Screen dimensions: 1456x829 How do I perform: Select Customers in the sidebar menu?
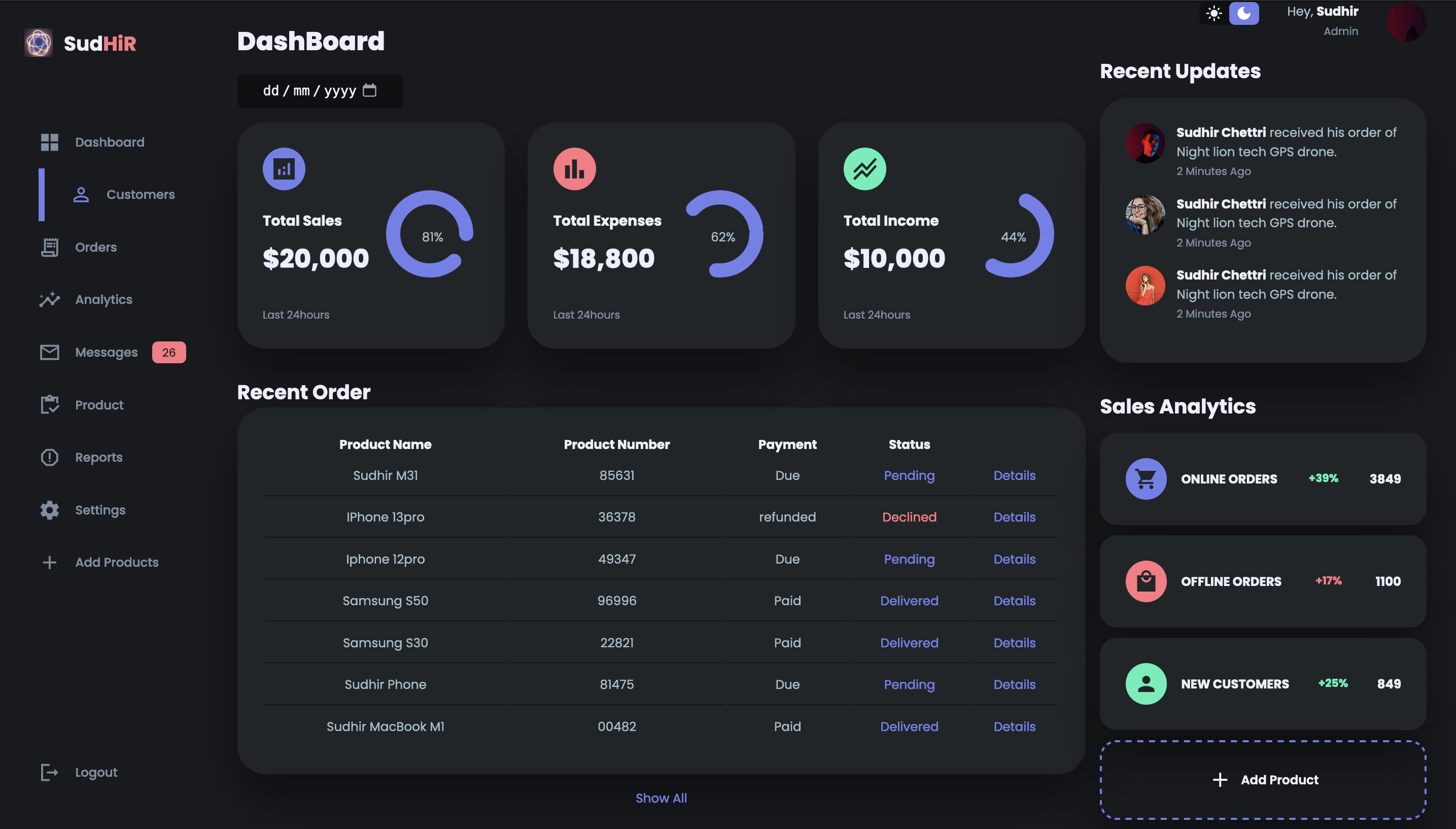(x=140, y=194)
